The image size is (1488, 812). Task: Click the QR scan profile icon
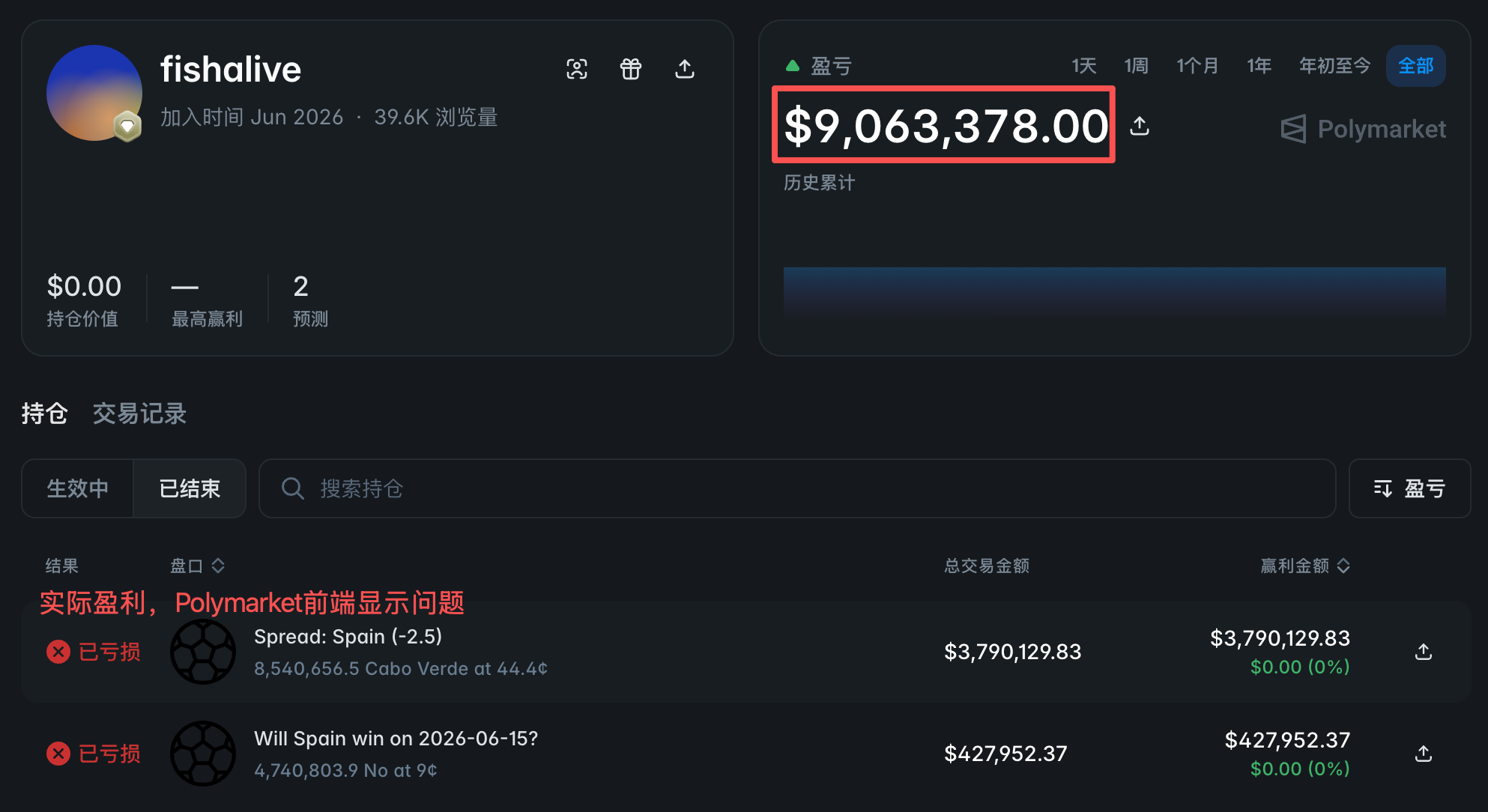(x=577, y=69)
